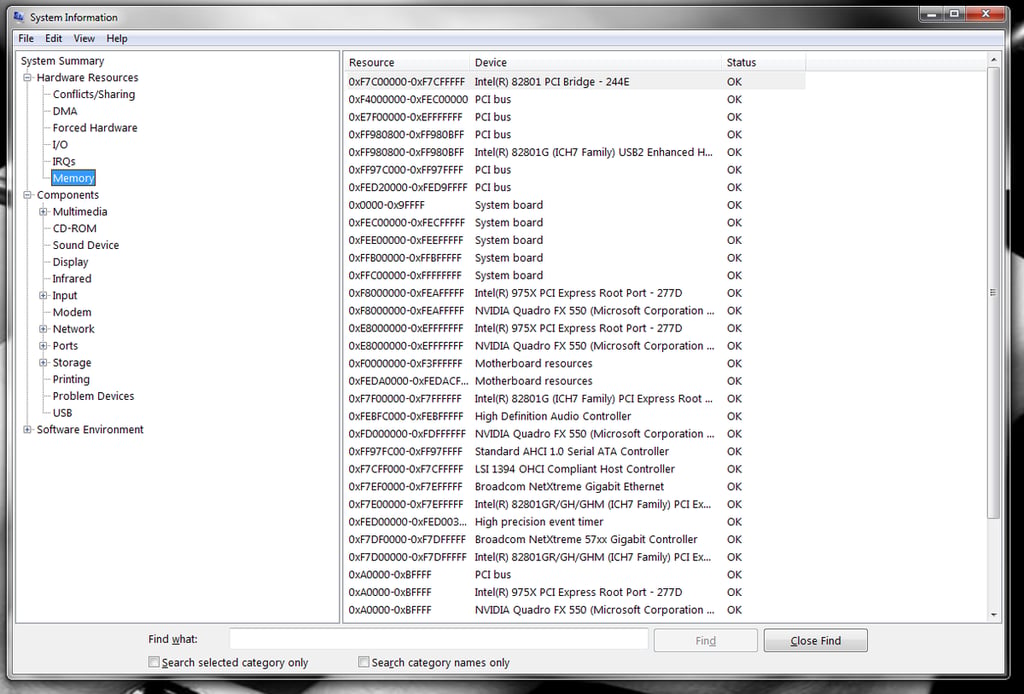The image size is (1024, 694).
Task: Select the 0xF4000000-0xFEC00000 PCI bus row
Action: 575,99
